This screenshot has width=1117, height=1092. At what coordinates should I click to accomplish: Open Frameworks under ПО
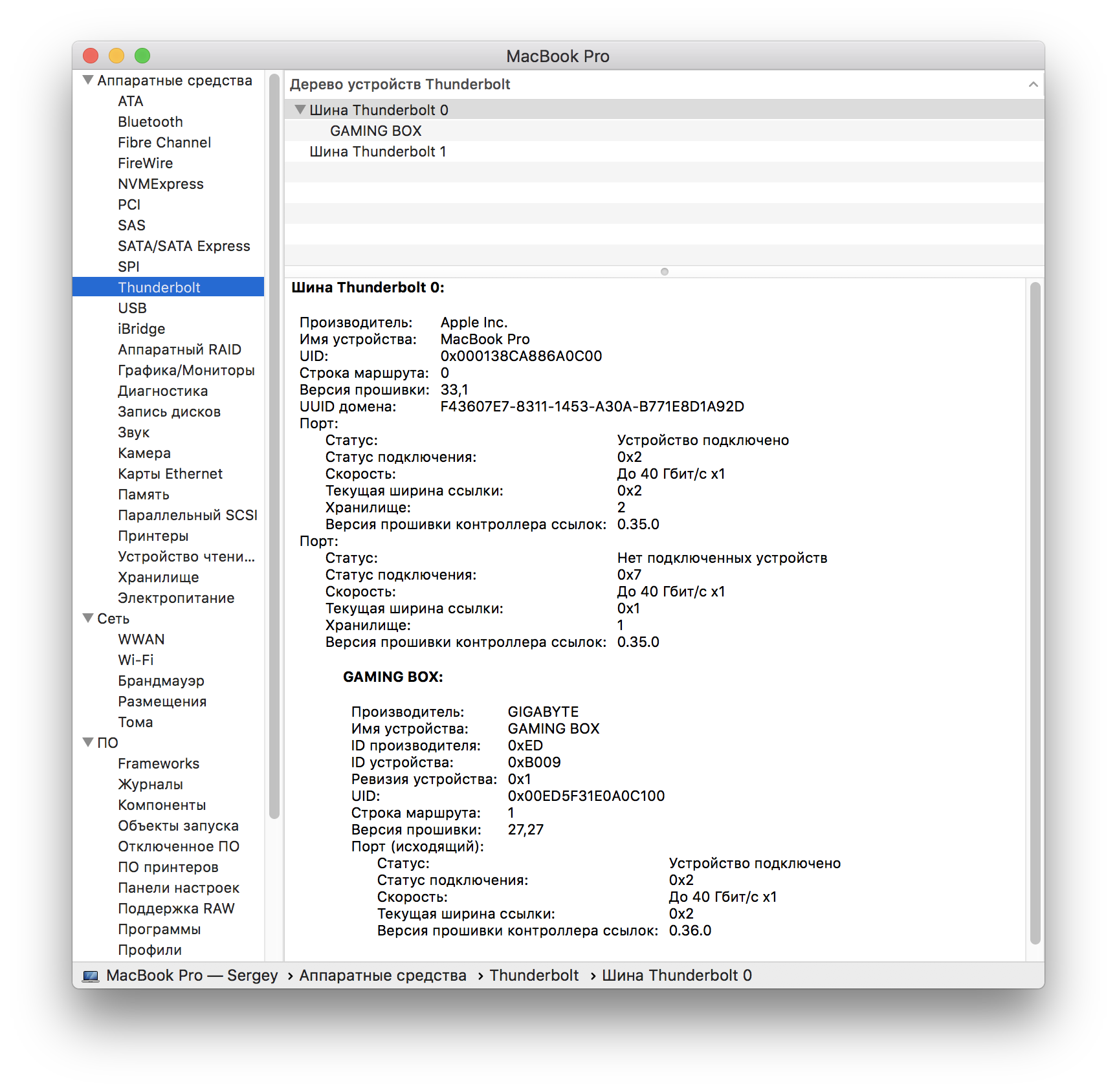point(159,763)
